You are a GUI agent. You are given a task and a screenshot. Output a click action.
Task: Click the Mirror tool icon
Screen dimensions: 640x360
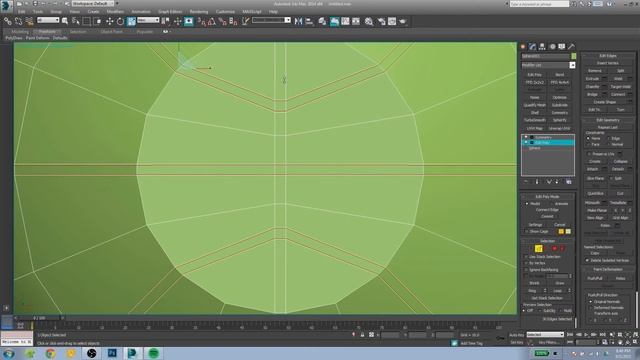pyautogui.click(x=298, y=21)
